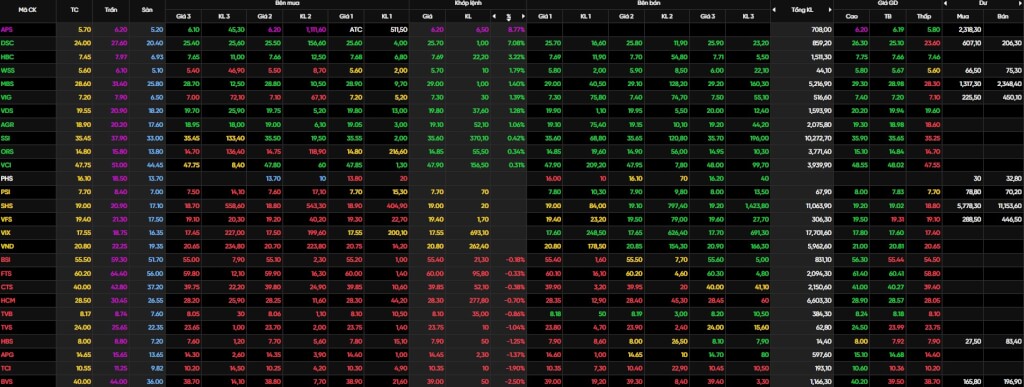
Task: Click the right arrow beside the Dư header
Action: click(1019, 3)
